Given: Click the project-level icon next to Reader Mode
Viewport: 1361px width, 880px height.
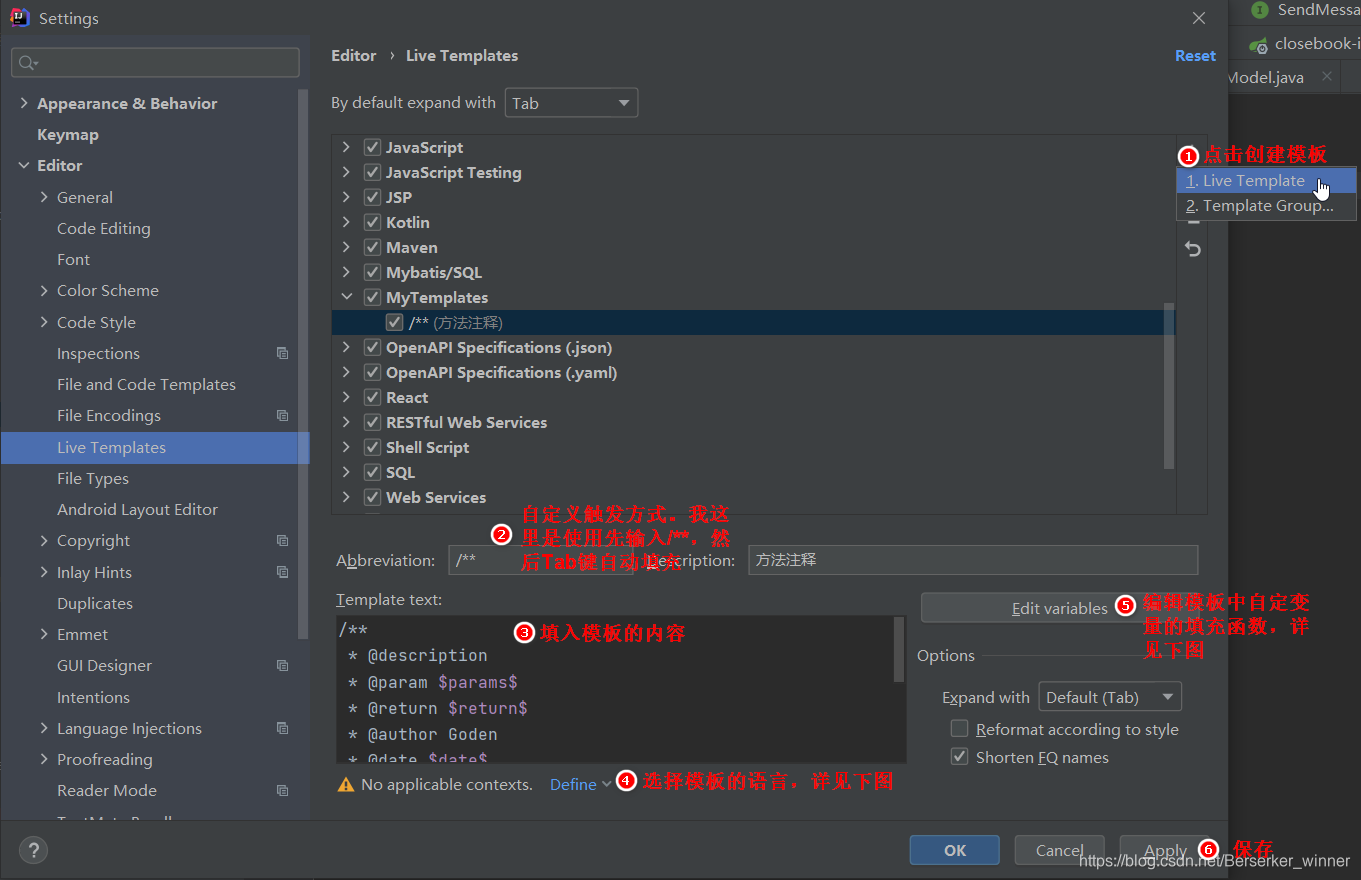Looking at the screenshot, I should (282, 790).
